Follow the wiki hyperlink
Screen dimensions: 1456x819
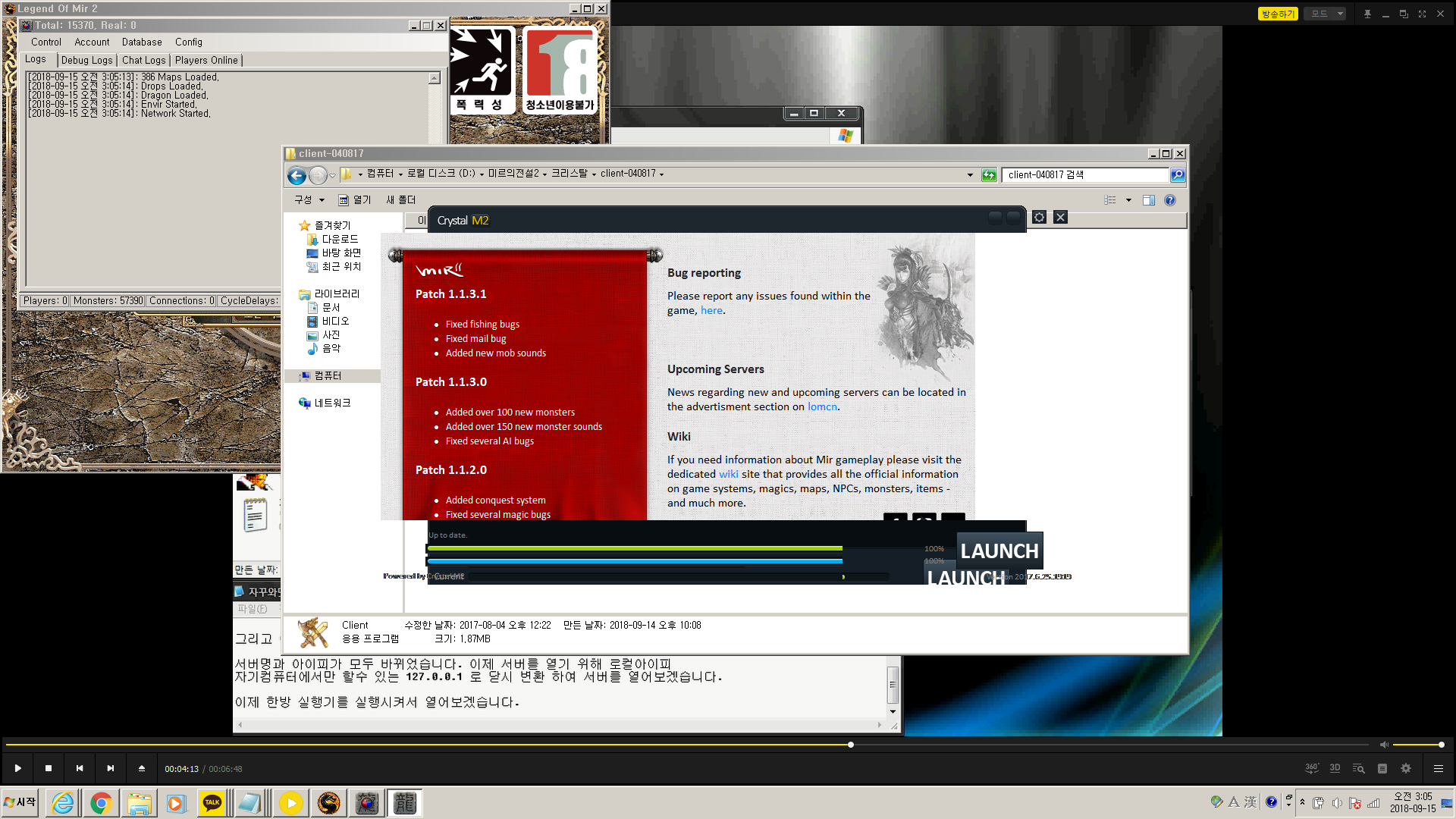pyautogui.click(x=728, y=474)
